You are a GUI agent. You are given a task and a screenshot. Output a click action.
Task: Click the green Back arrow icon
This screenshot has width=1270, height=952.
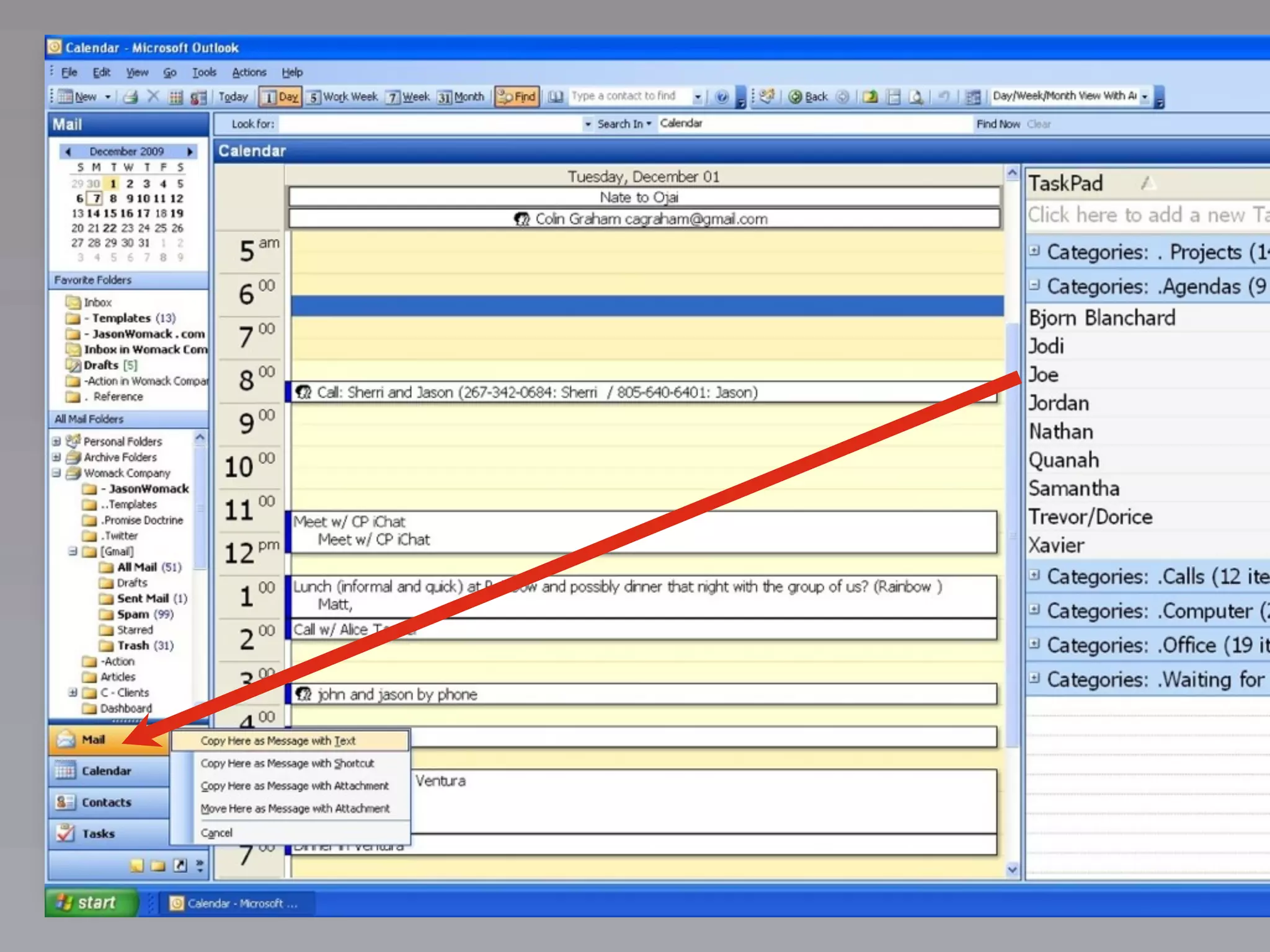(x=795, y=97)
